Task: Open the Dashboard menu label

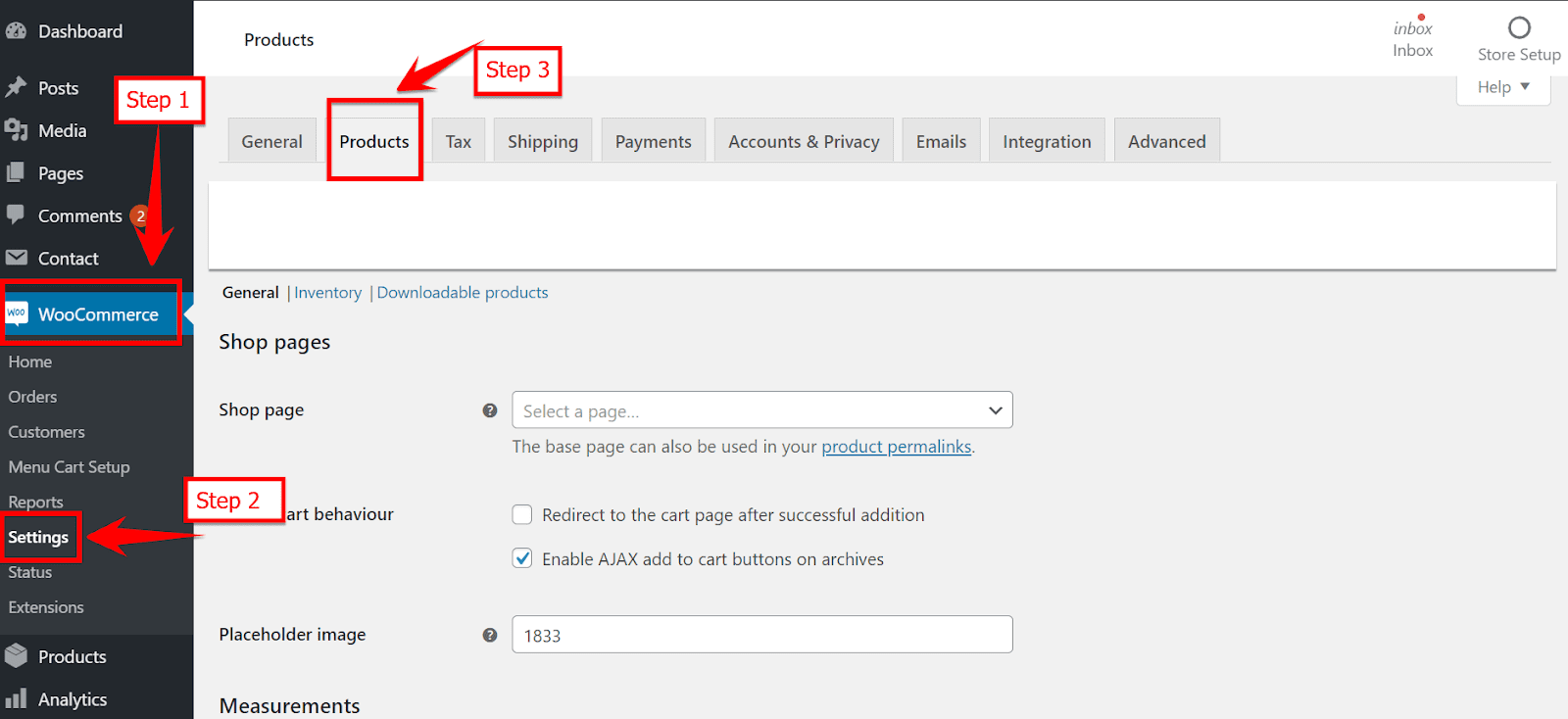Action: (x=80, y=31)
